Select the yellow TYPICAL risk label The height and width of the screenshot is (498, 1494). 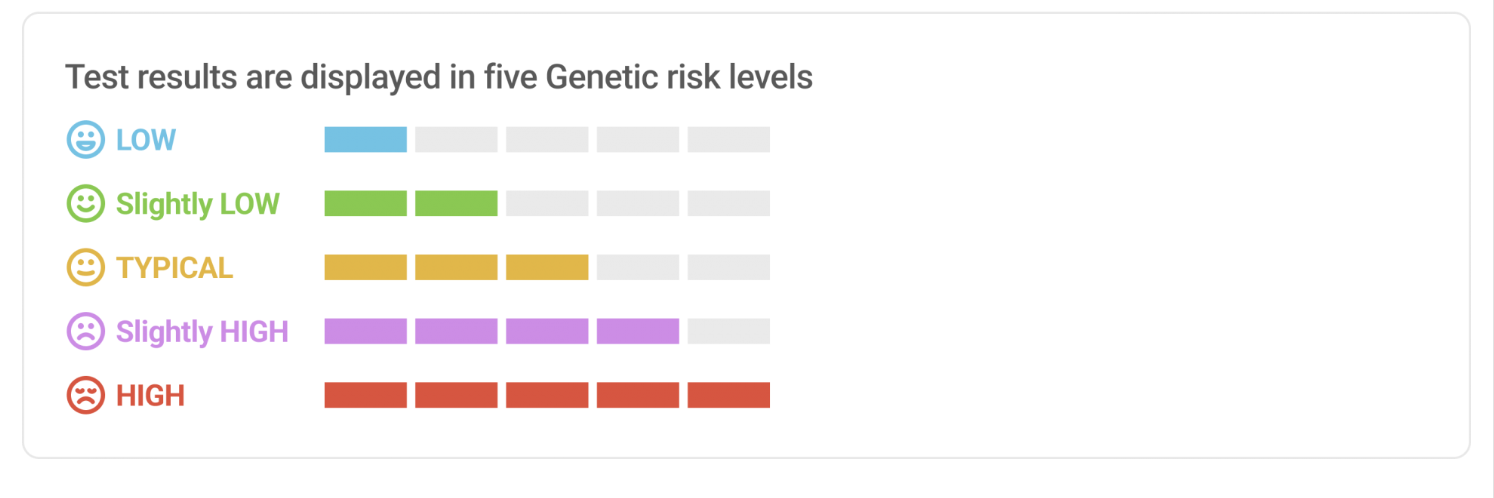tap(175, 268)
